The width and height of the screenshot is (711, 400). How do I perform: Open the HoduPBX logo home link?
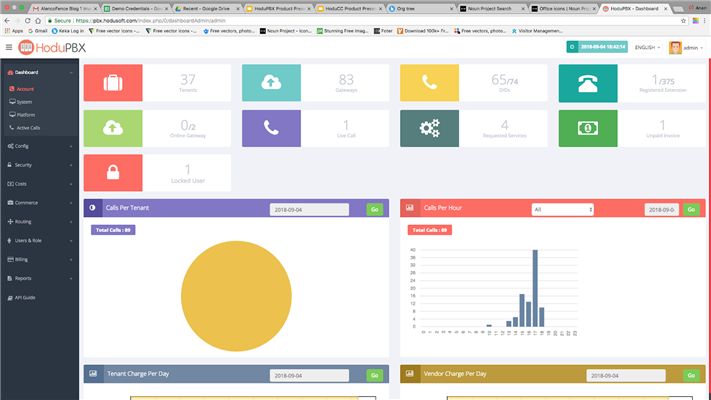tap(52, 47)
